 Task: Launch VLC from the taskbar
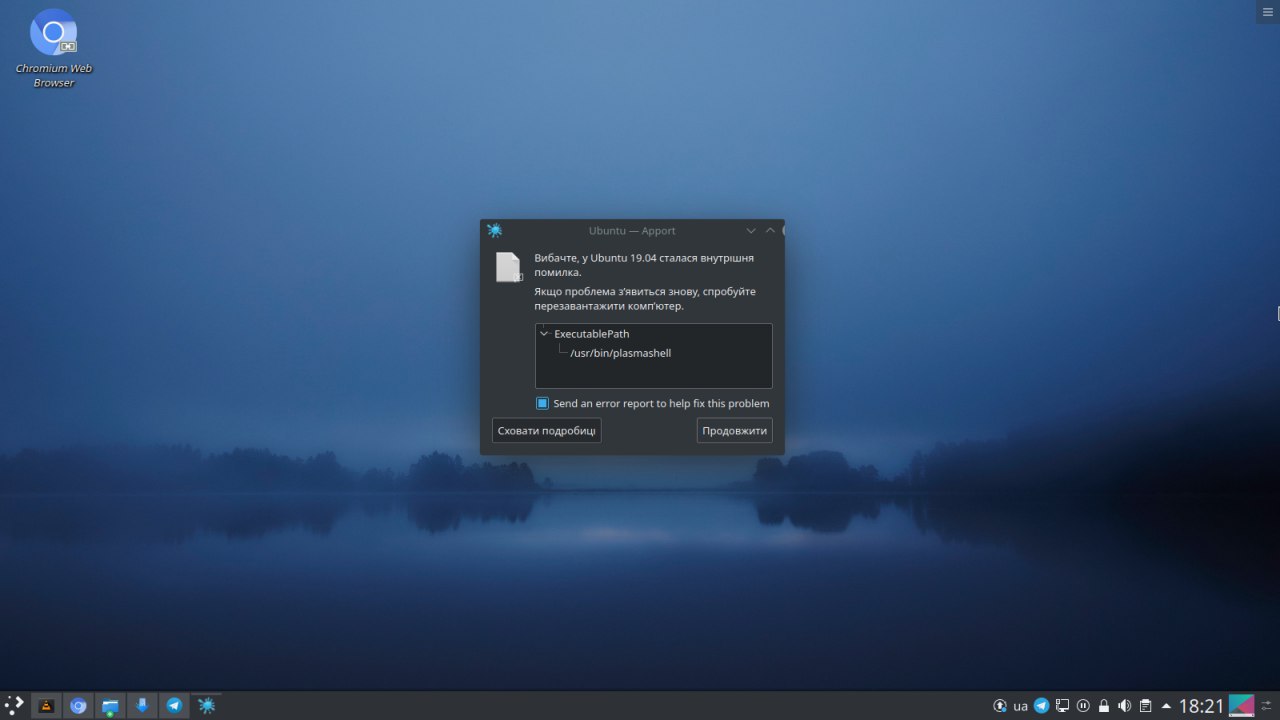[x=46, y=706]
